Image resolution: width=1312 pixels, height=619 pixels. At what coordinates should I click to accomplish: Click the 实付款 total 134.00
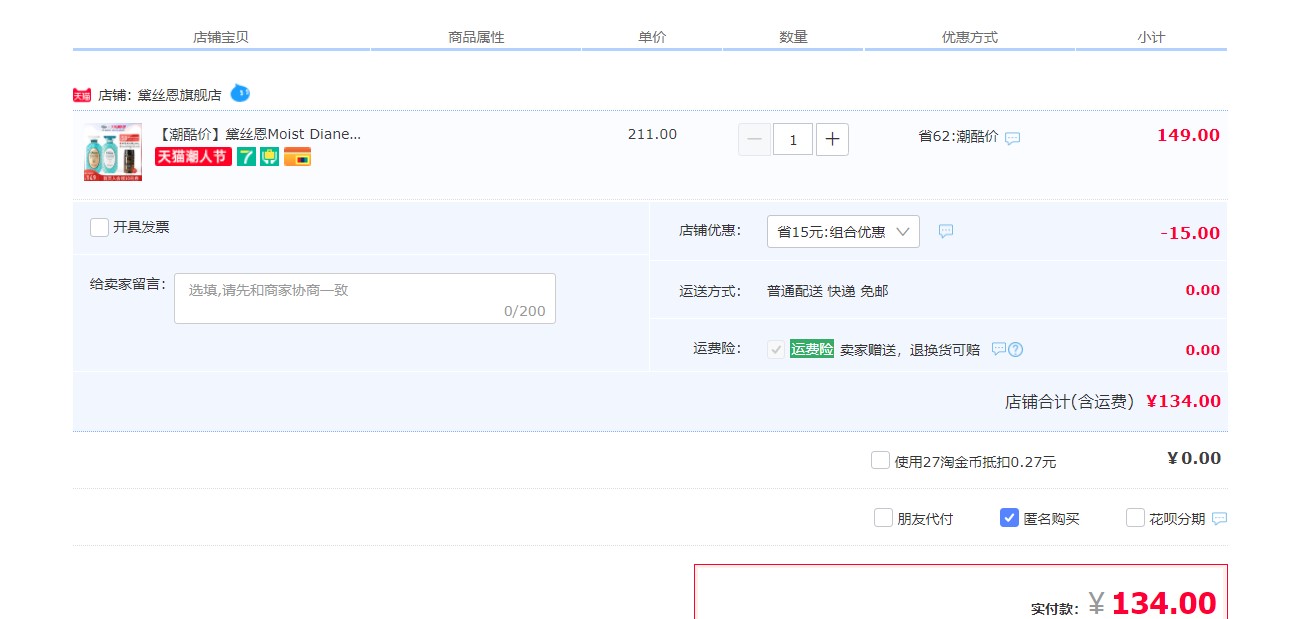tap(1164, 603)
